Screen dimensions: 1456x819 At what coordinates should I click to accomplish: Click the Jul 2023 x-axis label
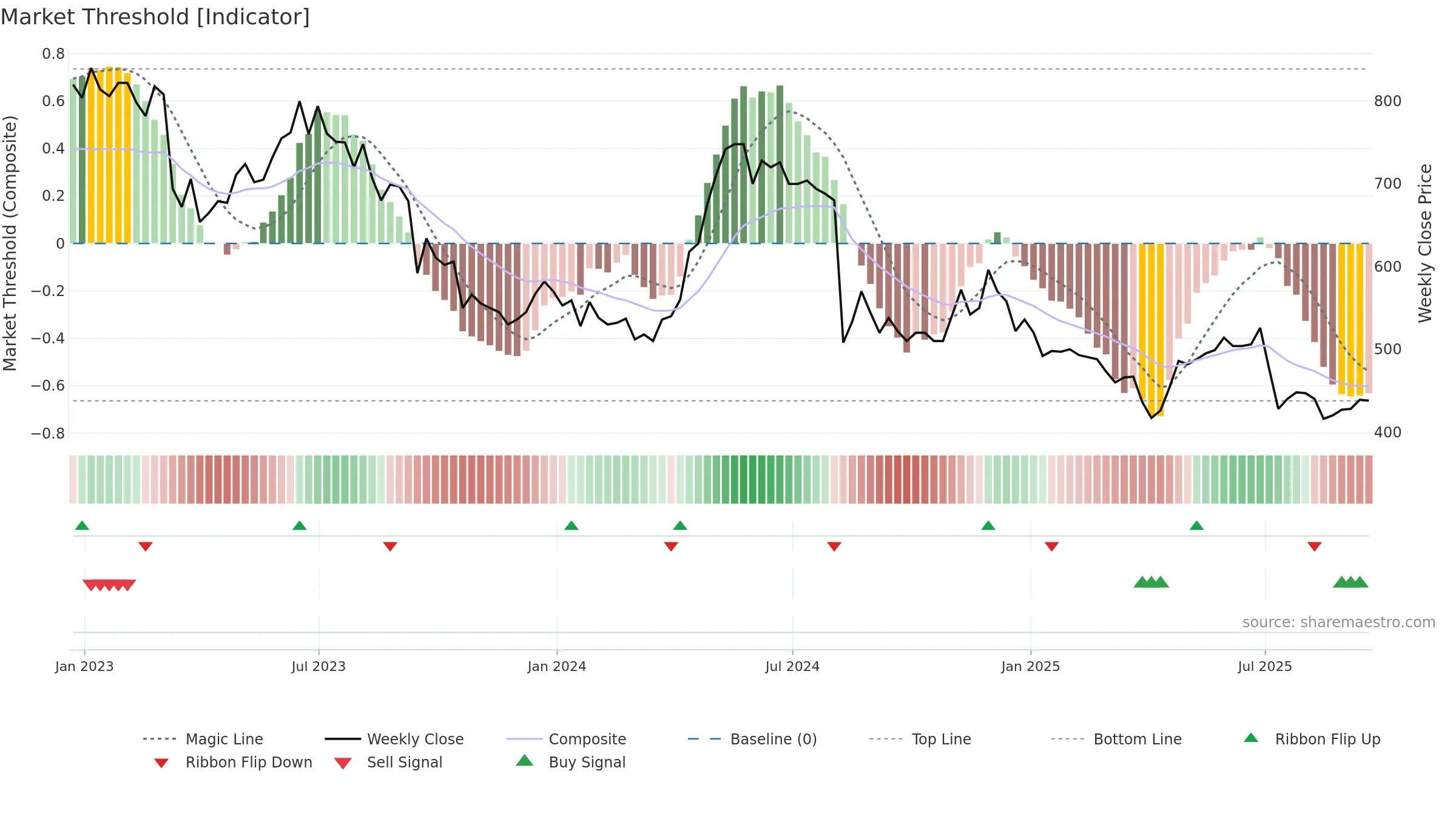(x=318, y=666)
